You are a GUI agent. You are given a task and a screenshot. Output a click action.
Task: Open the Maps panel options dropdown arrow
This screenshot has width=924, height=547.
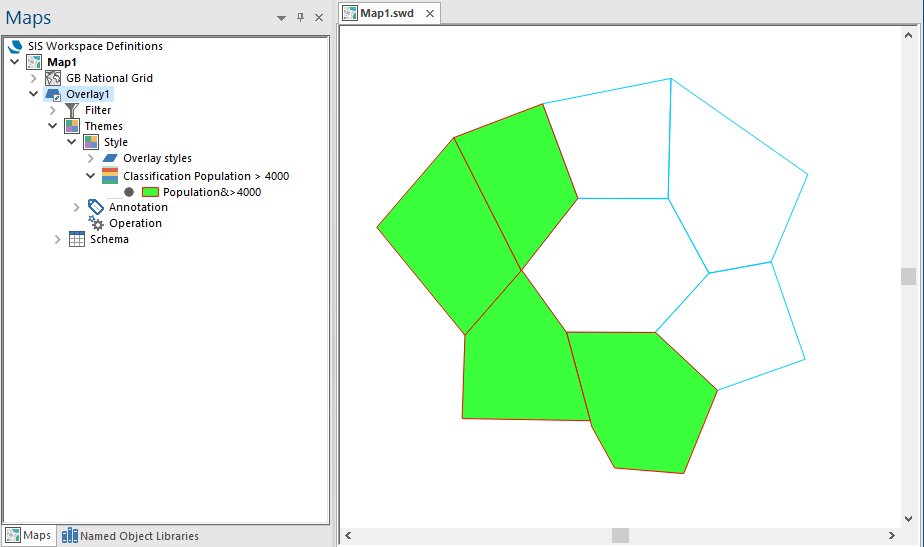282,18
